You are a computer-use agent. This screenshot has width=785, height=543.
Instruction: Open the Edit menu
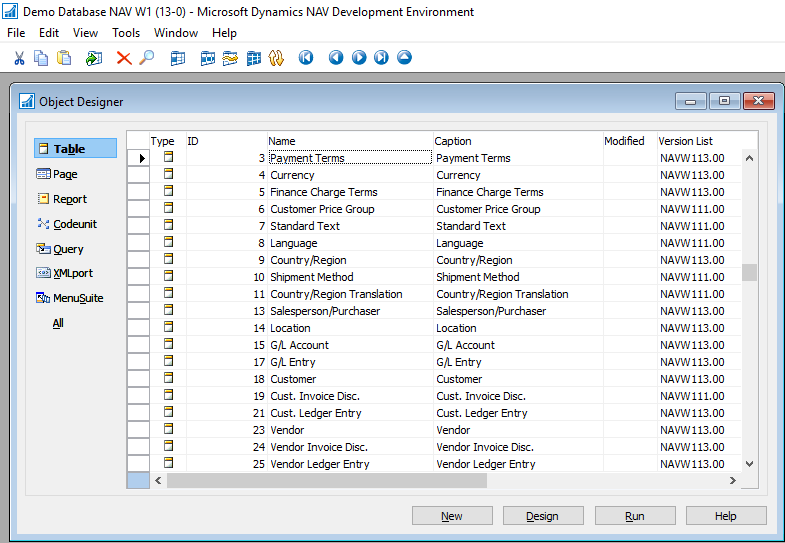point(49,33)
